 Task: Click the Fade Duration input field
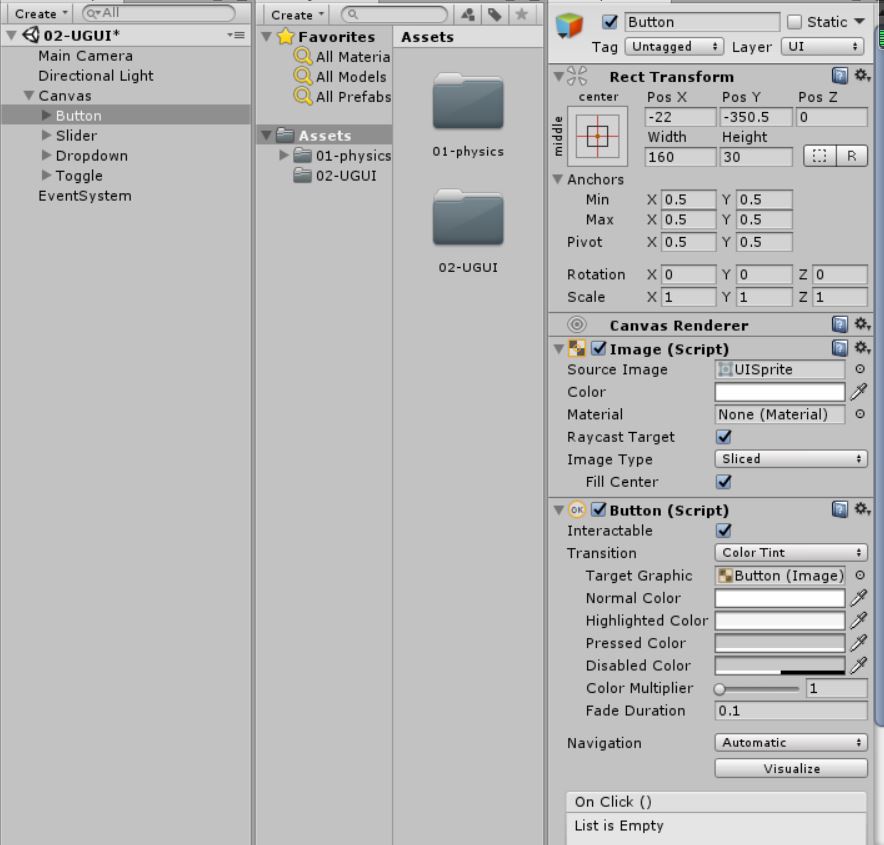click(791, 710)
